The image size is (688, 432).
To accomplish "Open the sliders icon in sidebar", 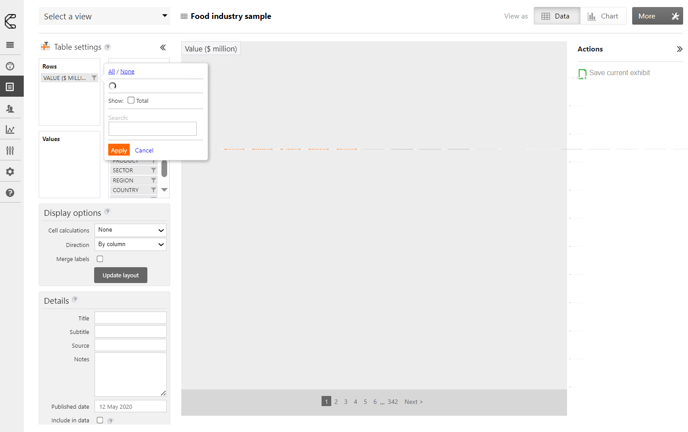I will click(x=10, y=151).
